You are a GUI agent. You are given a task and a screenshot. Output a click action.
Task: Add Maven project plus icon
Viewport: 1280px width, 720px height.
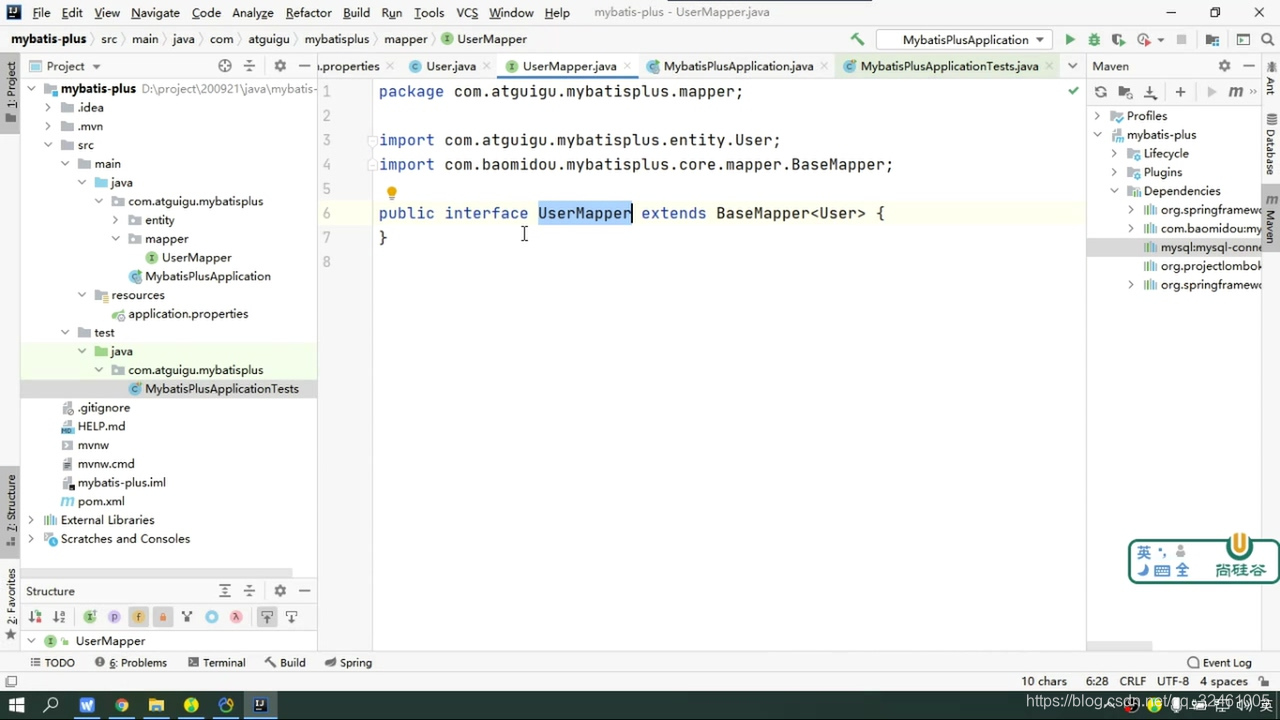[1180, 92]
